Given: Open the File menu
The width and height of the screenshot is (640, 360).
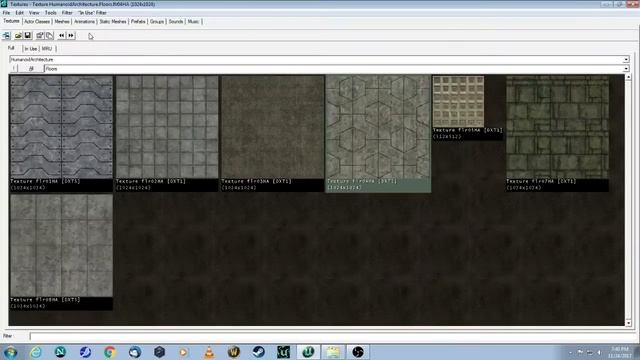Looking at the screenshot, I should pyautogui.click(x=6, y=13).
